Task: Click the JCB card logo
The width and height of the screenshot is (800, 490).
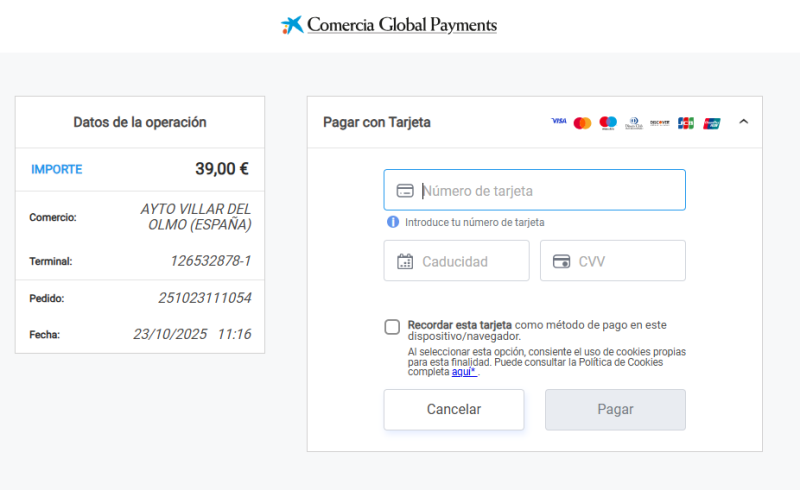Action: pyautogui.click(x=686, y=123)
